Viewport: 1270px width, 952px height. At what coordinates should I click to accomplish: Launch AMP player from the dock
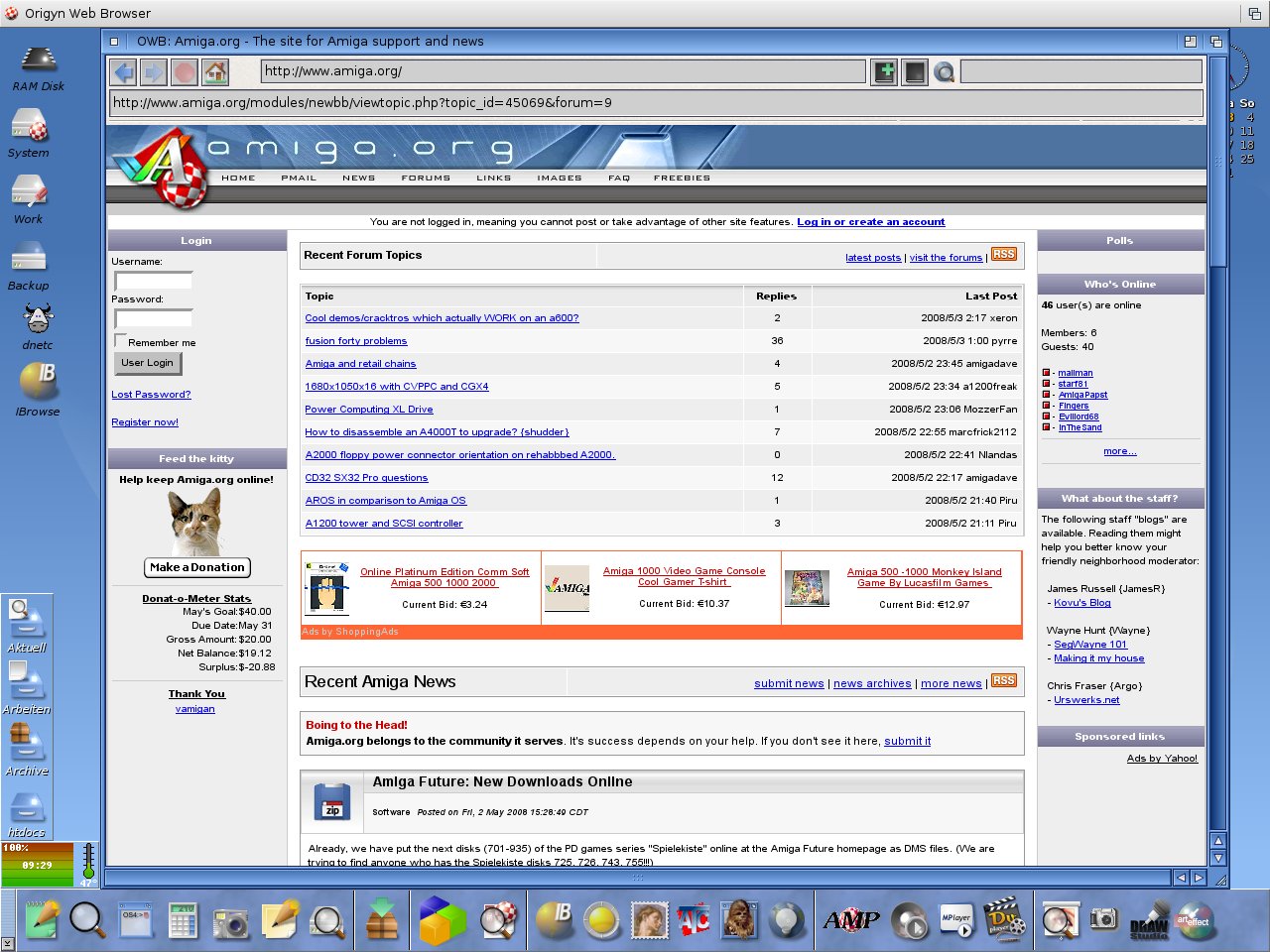point(851,920)
